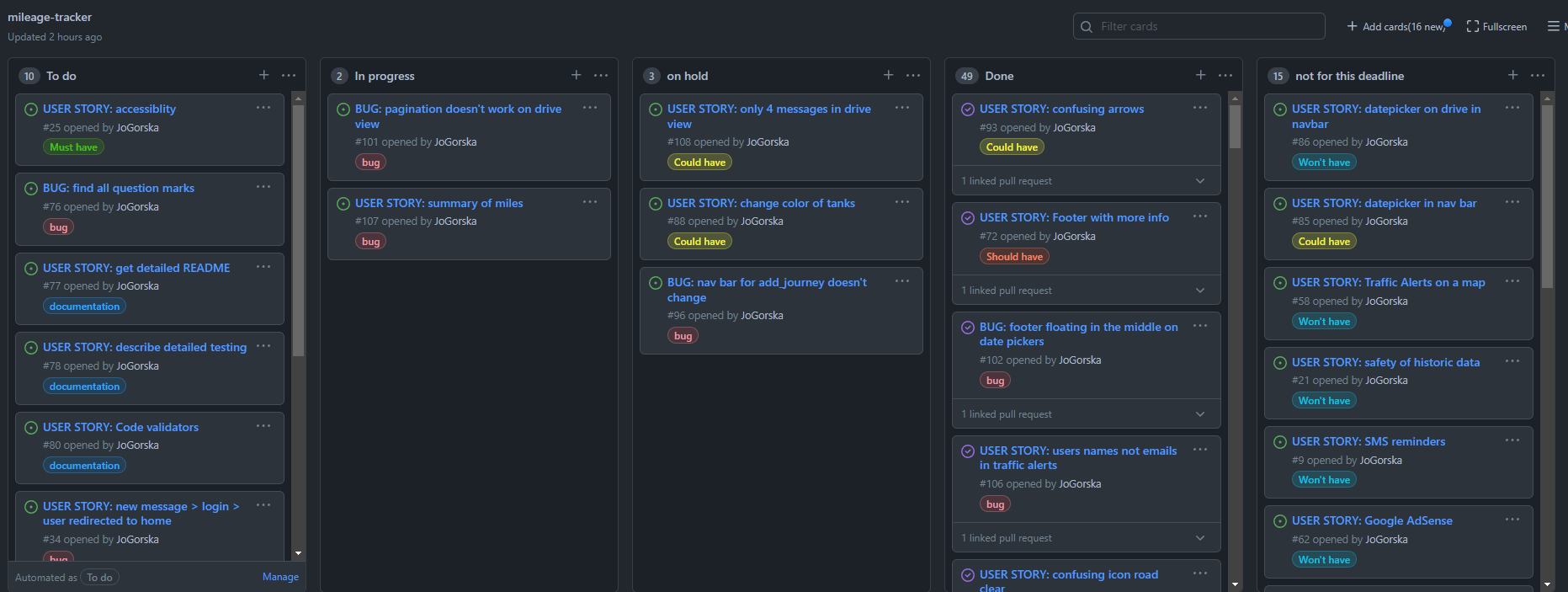This screenshot has height=592, width=1568.
Task: Open the Done column options menu
Action: [1225, 75]
